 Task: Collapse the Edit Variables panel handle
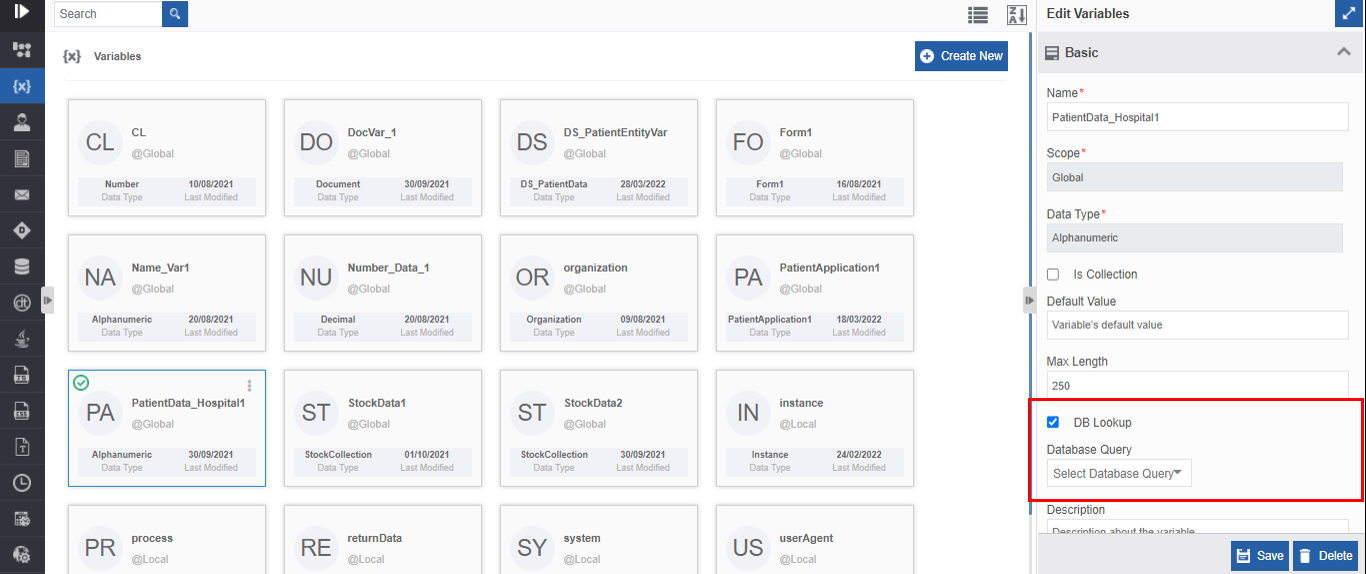1029,300
